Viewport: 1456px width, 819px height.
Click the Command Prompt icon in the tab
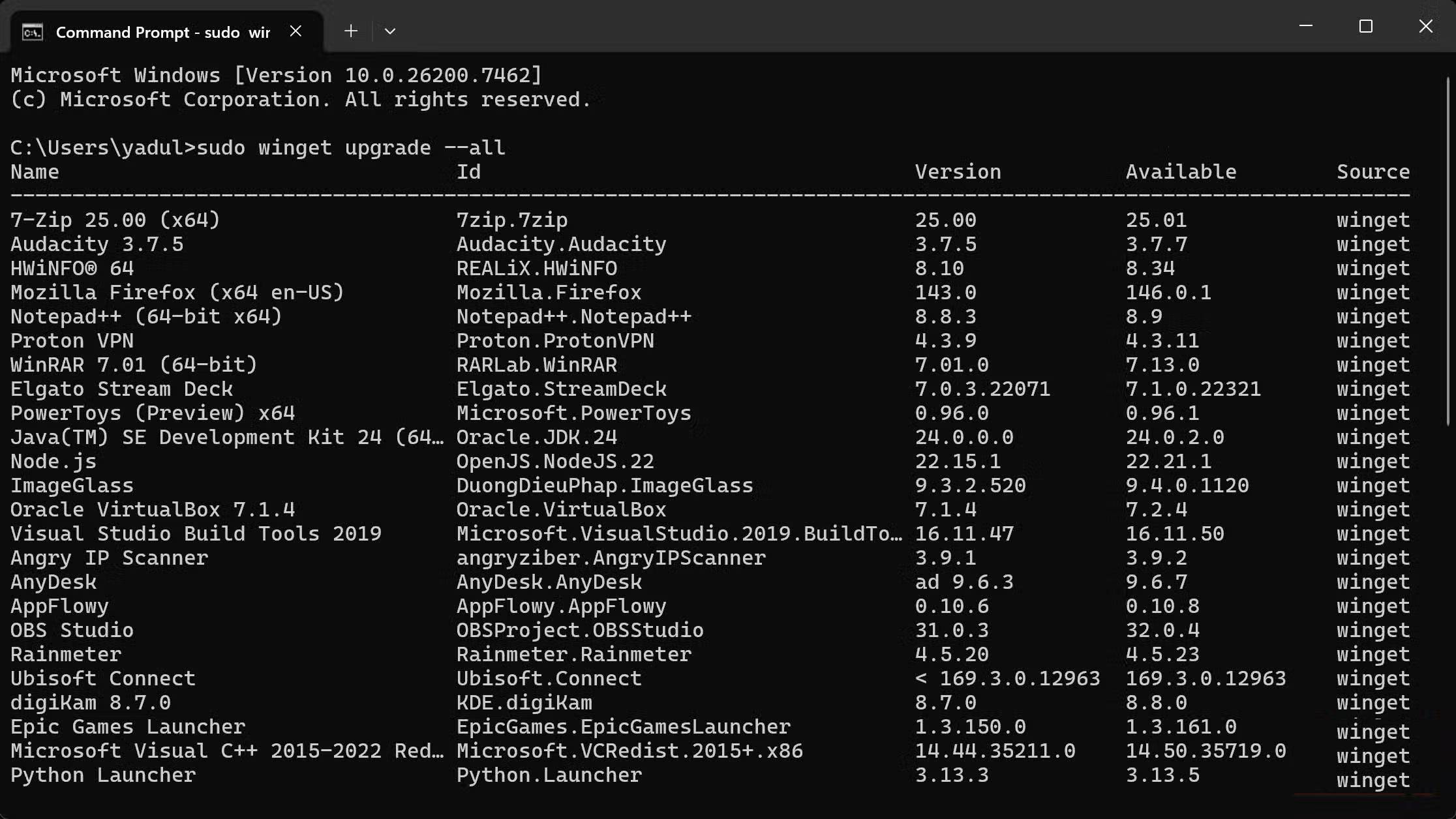click(33, 32)
